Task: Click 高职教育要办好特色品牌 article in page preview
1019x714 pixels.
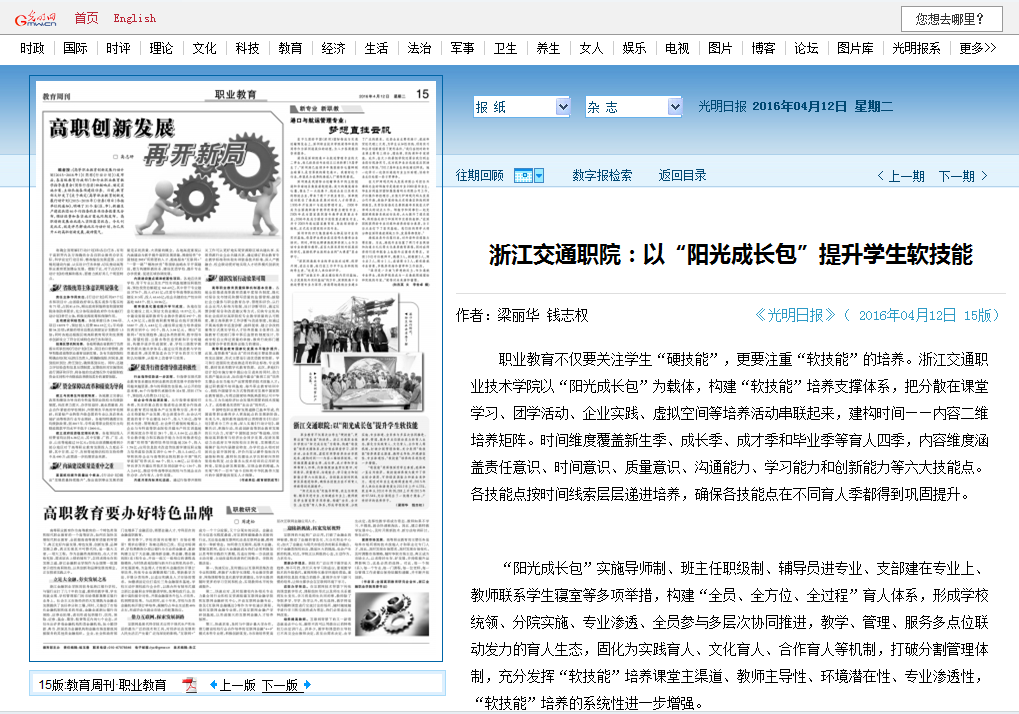Action: [128, 513]
